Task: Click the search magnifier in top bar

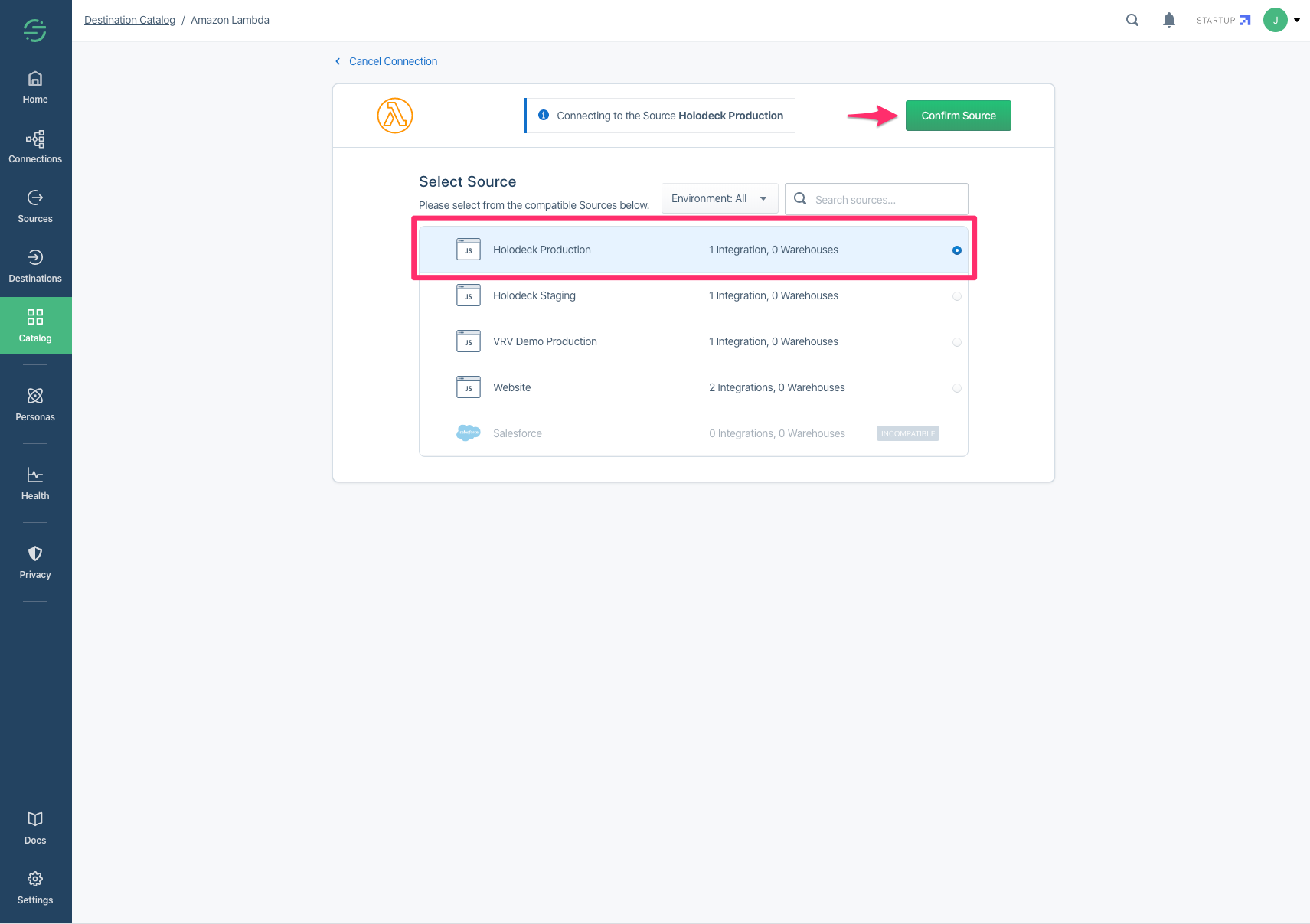Action: coord(1132,20)
